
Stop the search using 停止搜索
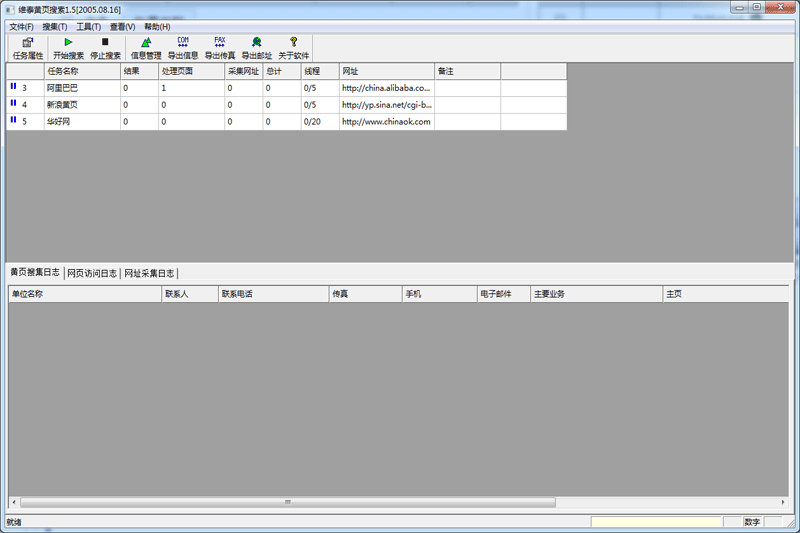coord(105,48)
